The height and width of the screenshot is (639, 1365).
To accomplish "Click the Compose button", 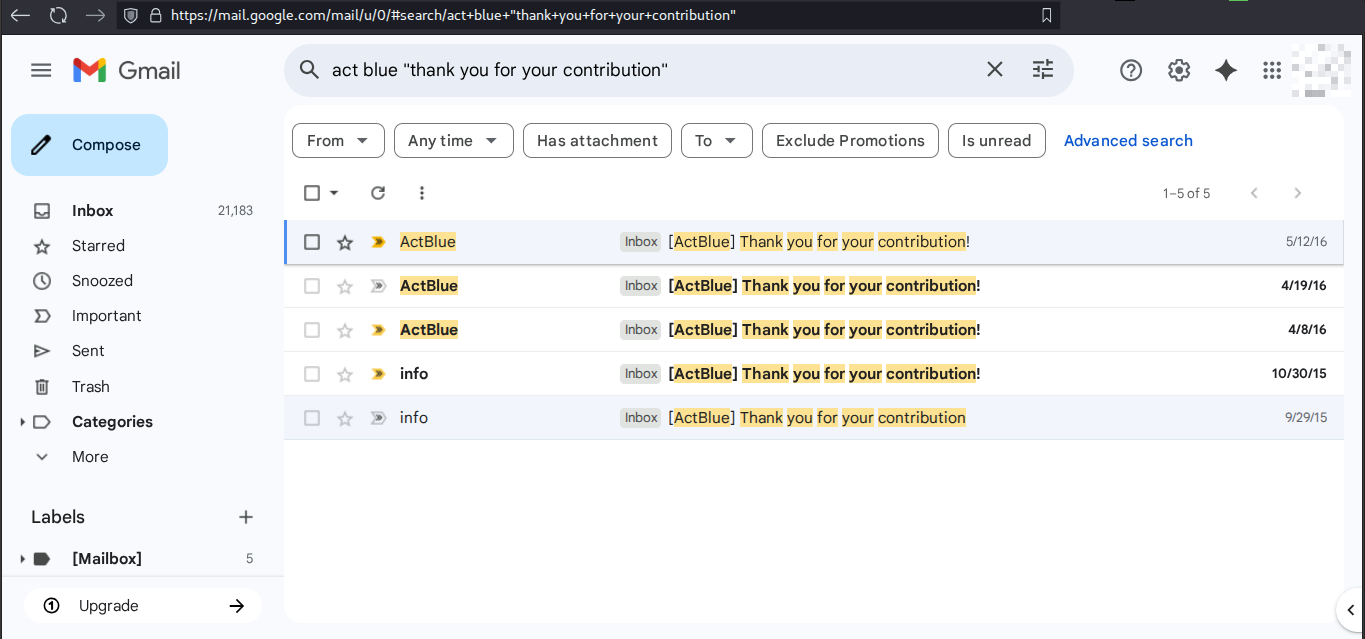I will click(x=90, y=145).
